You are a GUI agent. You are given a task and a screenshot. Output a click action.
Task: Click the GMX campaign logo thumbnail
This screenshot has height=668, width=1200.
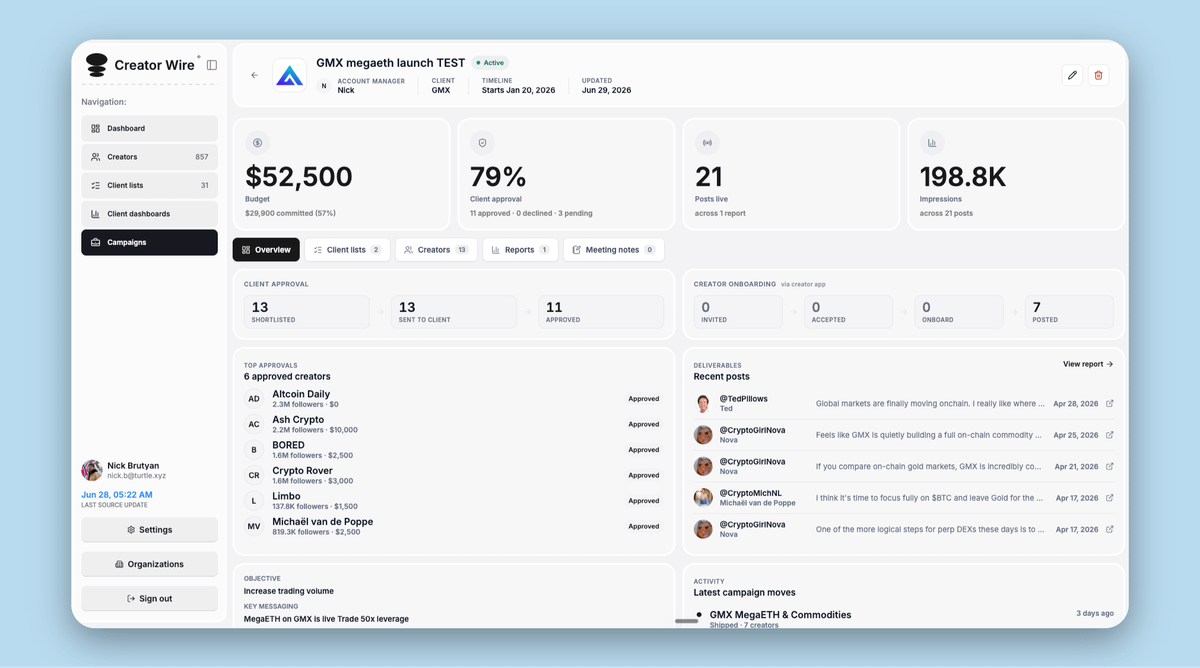click(290, 75)
